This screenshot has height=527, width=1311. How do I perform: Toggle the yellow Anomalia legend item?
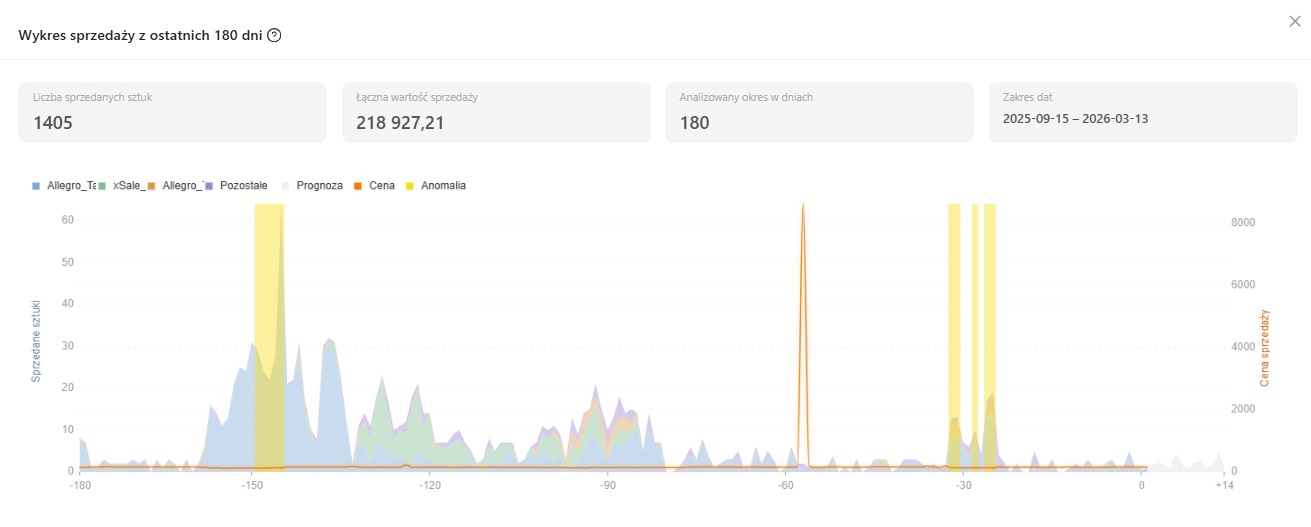436,186
